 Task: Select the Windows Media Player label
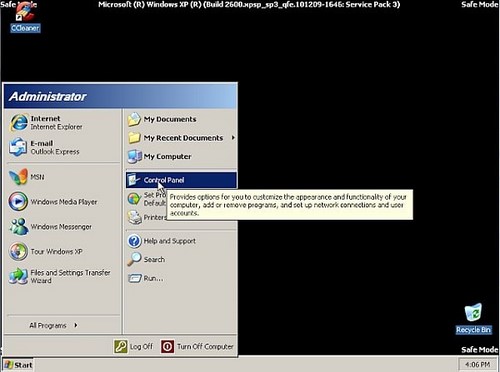64,202
